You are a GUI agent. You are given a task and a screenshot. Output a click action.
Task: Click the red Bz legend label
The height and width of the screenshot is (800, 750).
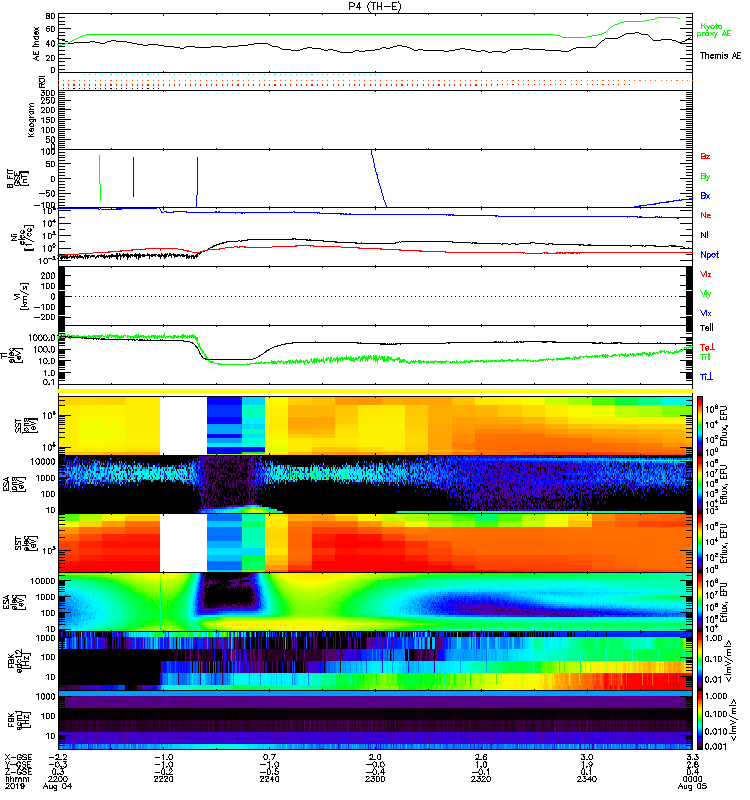coord(705,156)
